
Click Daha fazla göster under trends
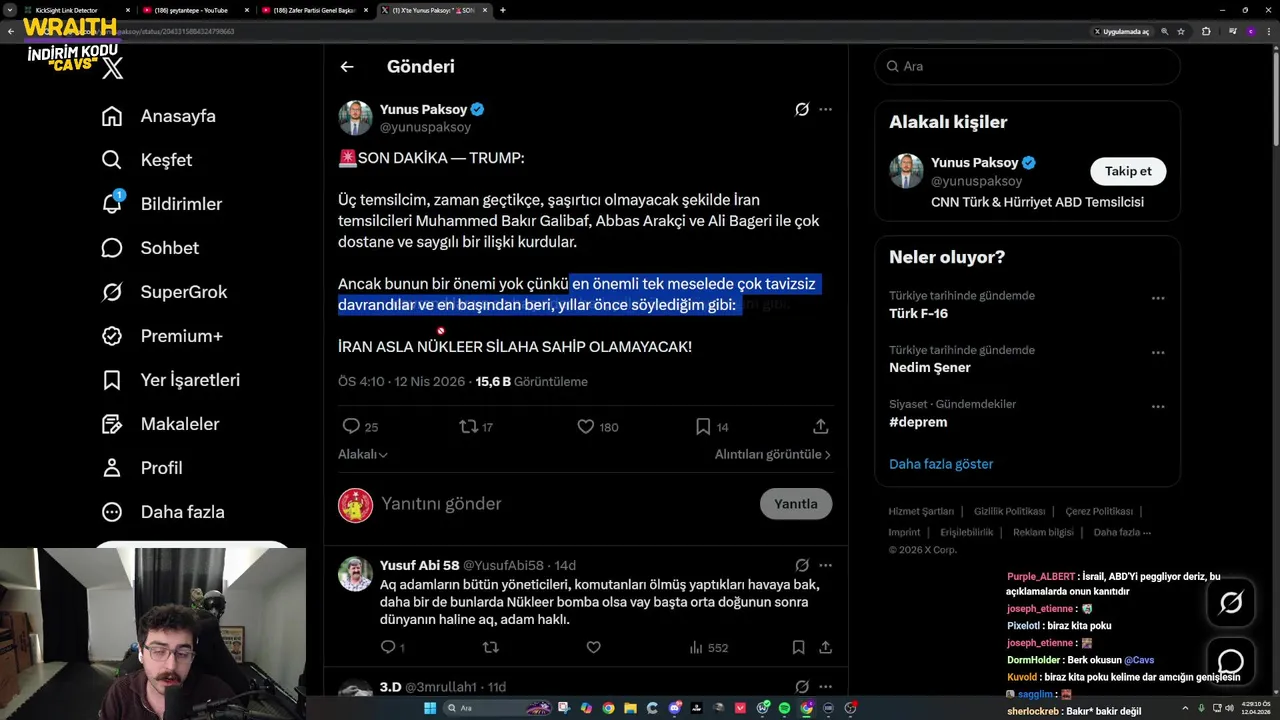tap(941, 464)
